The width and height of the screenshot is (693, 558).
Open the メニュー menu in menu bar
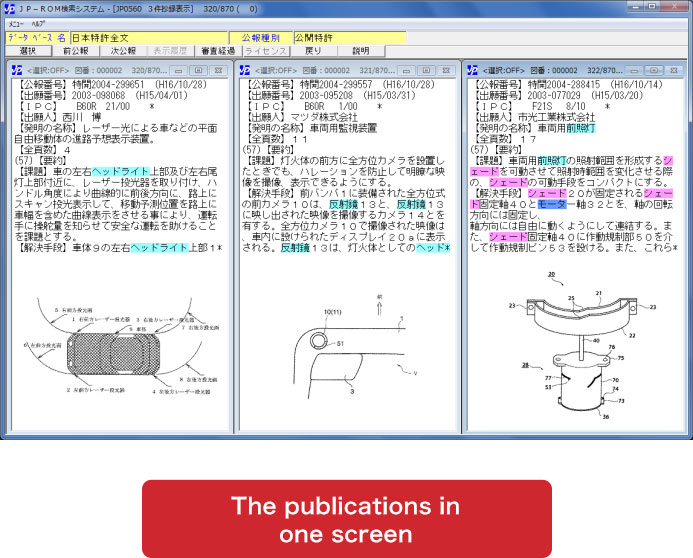point(15,22)
